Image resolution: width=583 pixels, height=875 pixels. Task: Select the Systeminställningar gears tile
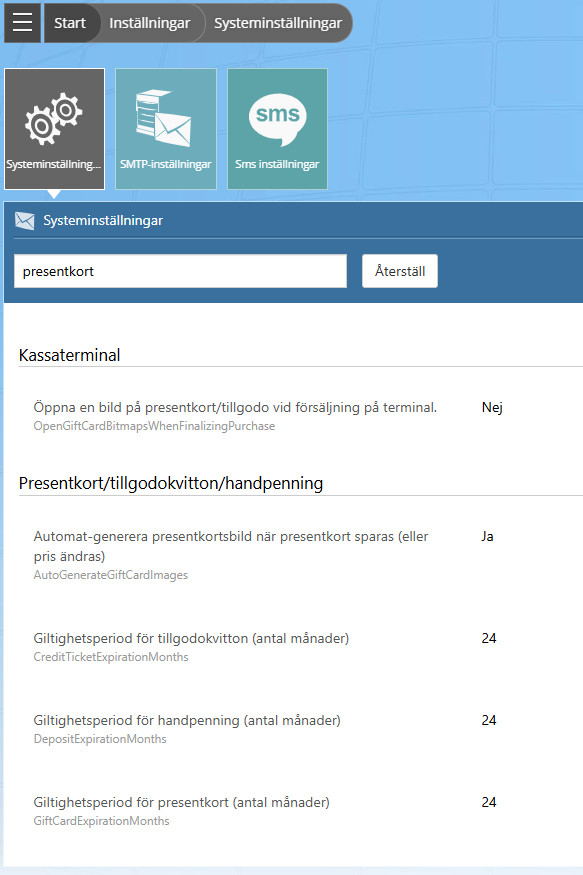(x=54, y=129)
